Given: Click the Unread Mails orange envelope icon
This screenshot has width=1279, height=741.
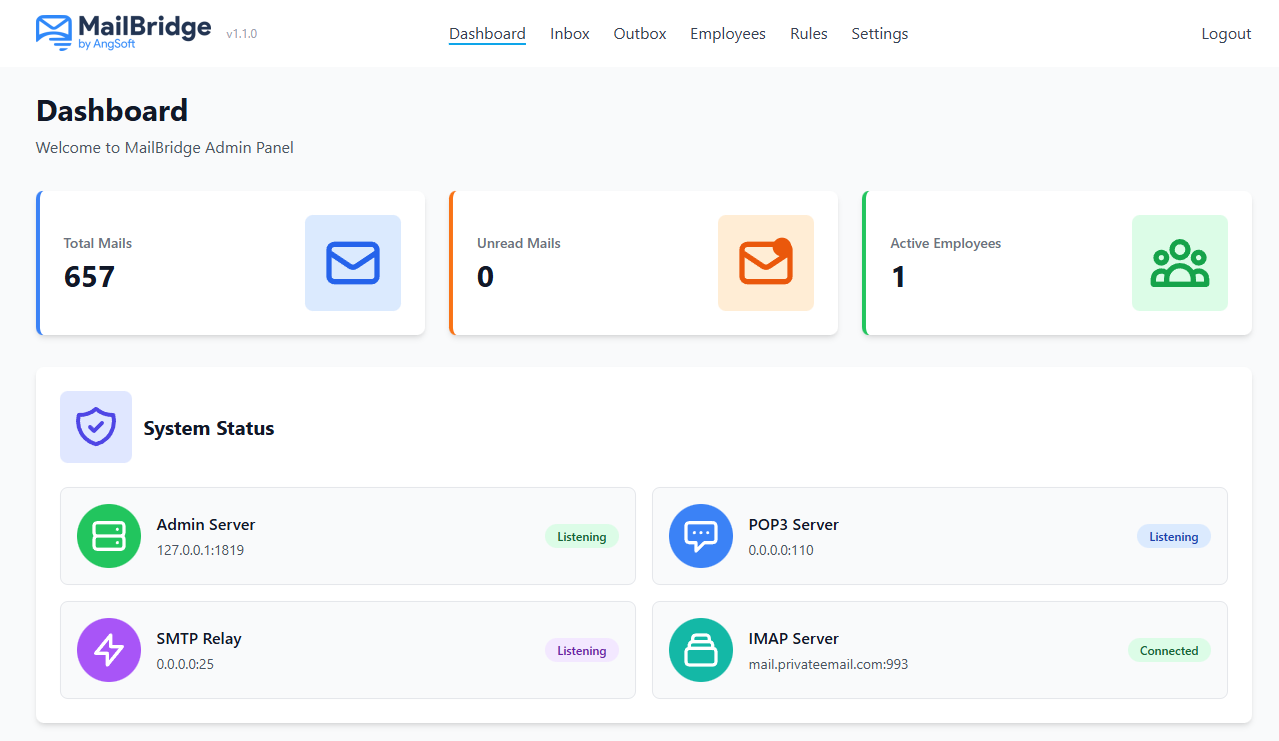Looking at the screenshot, I should coord(765,263).
